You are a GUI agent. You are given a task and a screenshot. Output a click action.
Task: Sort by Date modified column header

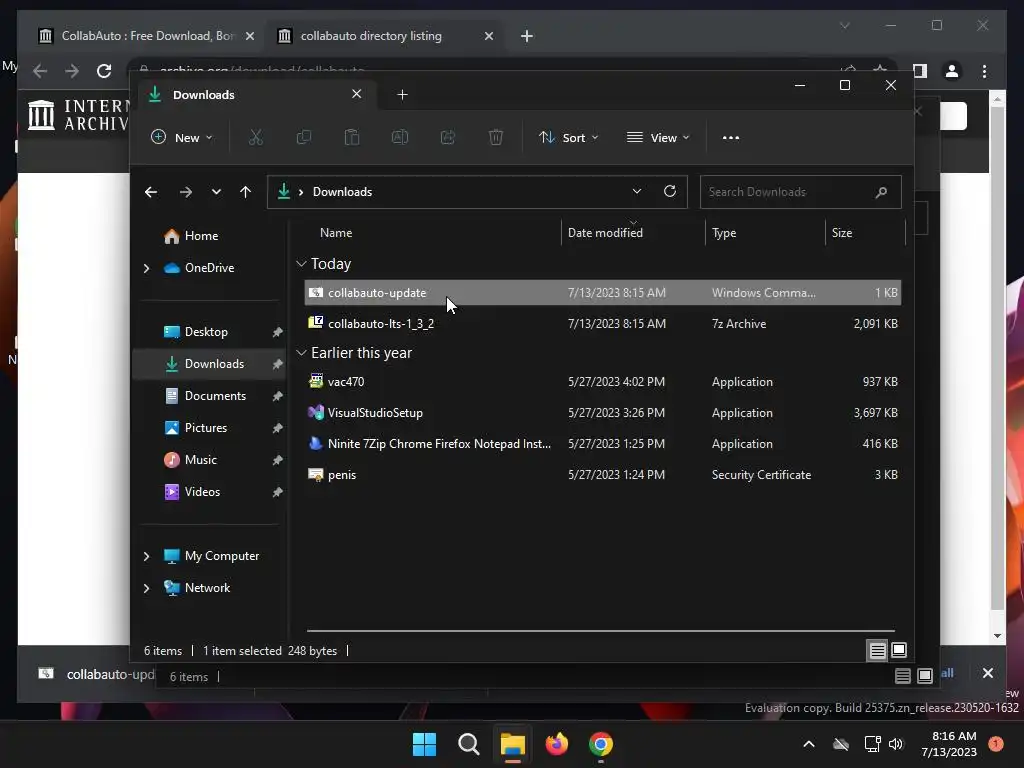[633, 233]
